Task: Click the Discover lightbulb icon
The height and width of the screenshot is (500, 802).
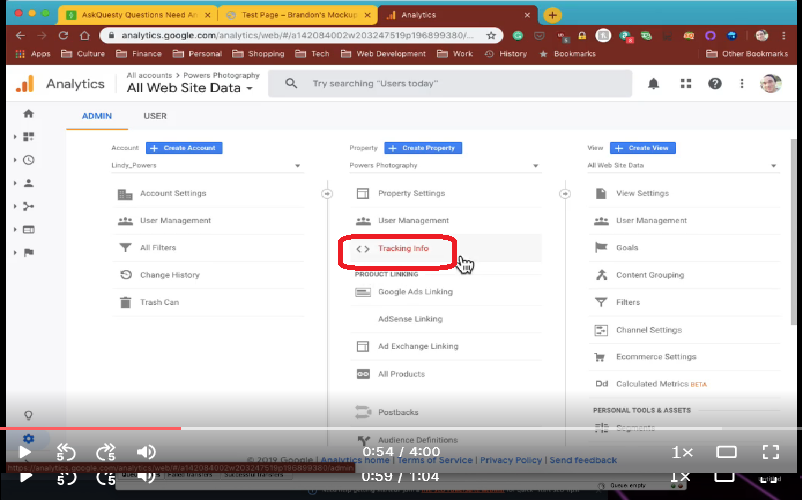Action: [28, 415]
